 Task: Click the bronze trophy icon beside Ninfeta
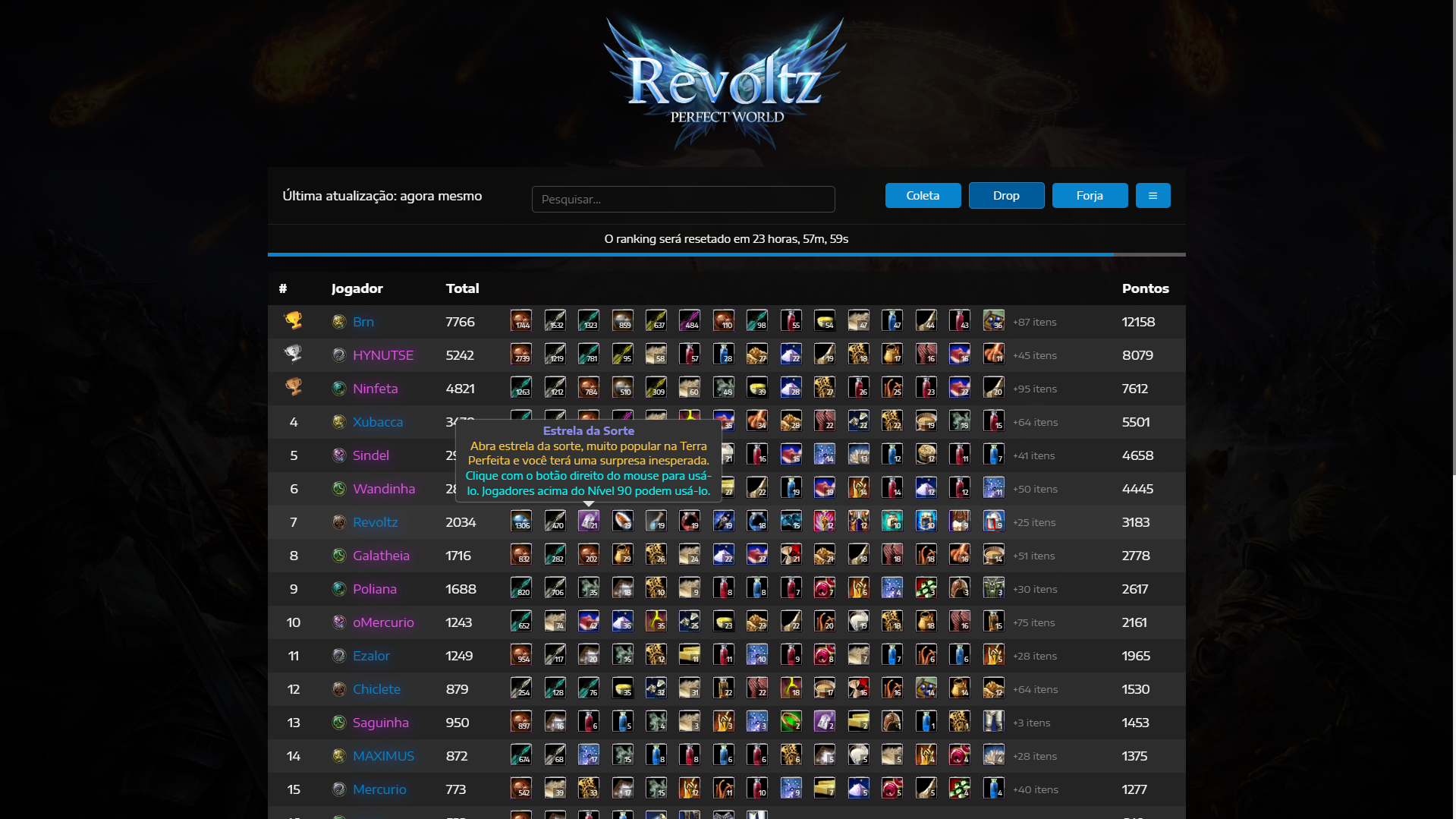(293, 387)
